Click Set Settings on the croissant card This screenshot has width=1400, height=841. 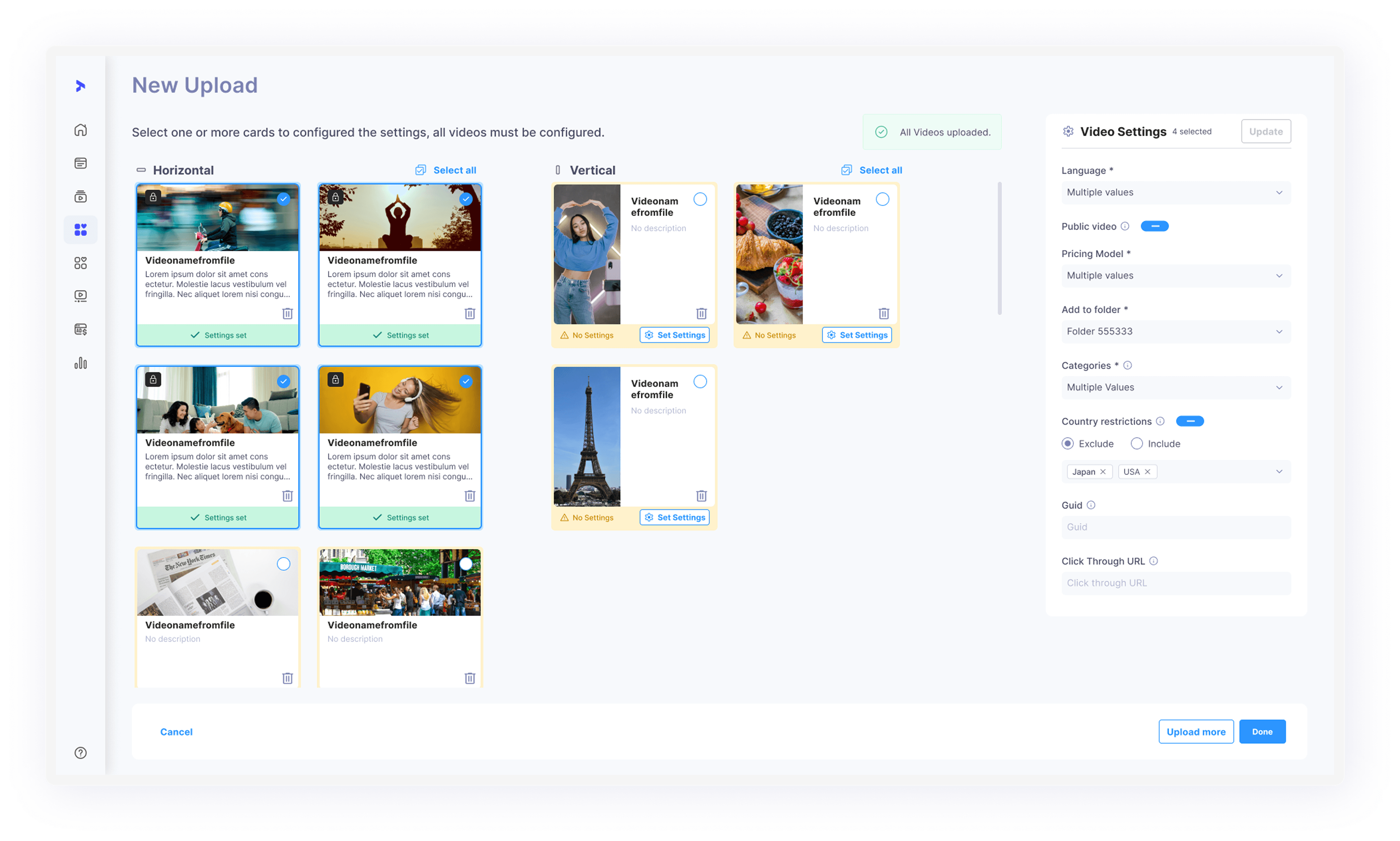click(x=857, y=335)
